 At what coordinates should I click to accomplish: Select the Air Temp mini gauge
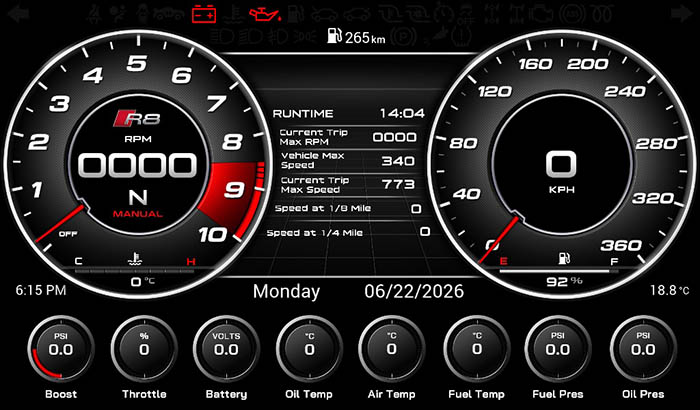point(392,348)
